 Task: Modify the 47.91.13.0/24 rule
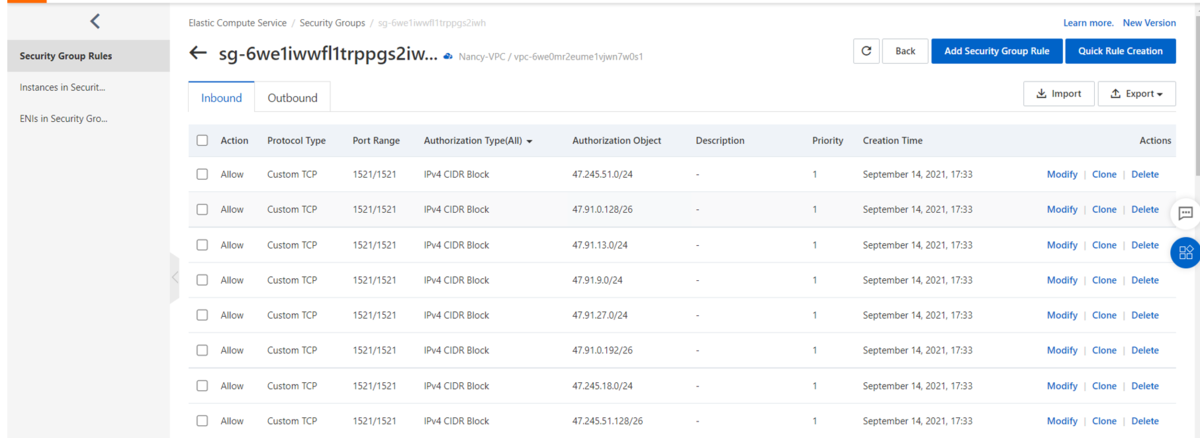[1062, 245]
